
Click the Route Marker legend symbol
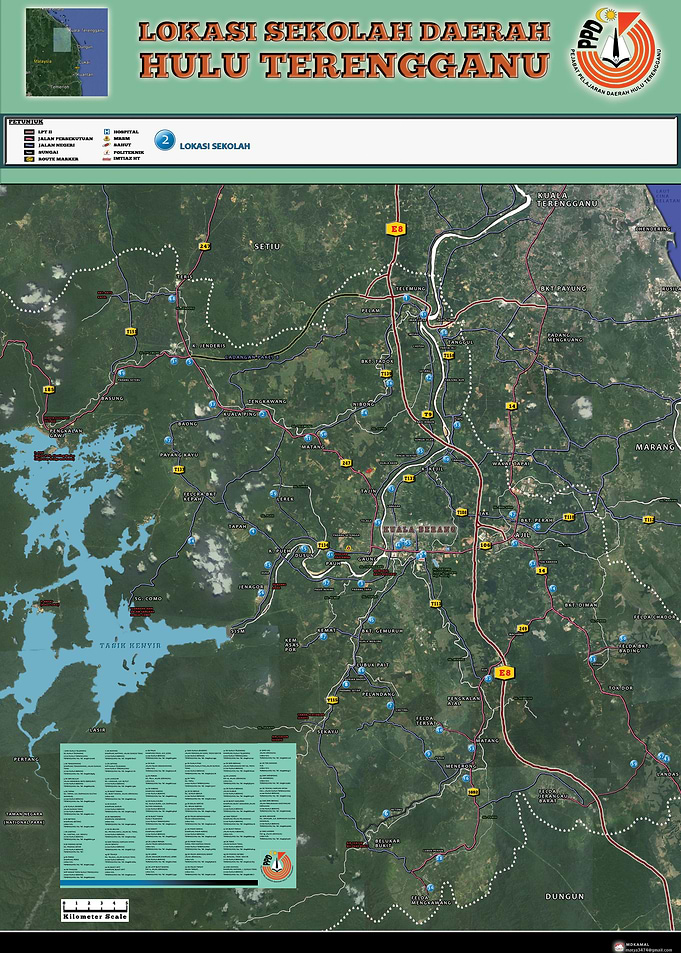(29, 159)
